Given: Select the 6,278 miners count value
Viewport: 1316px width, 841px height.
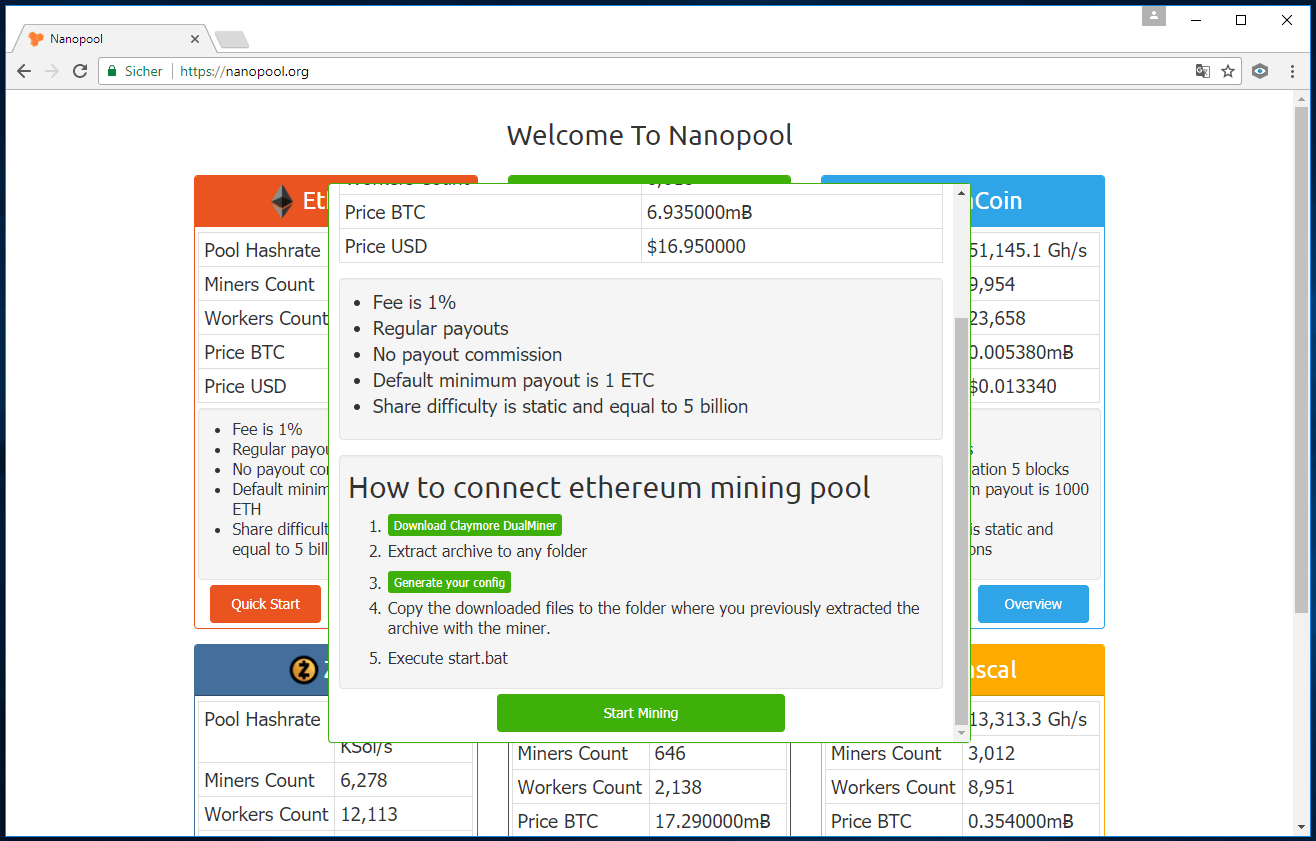Looking at the screenshot, I should 364,781.
